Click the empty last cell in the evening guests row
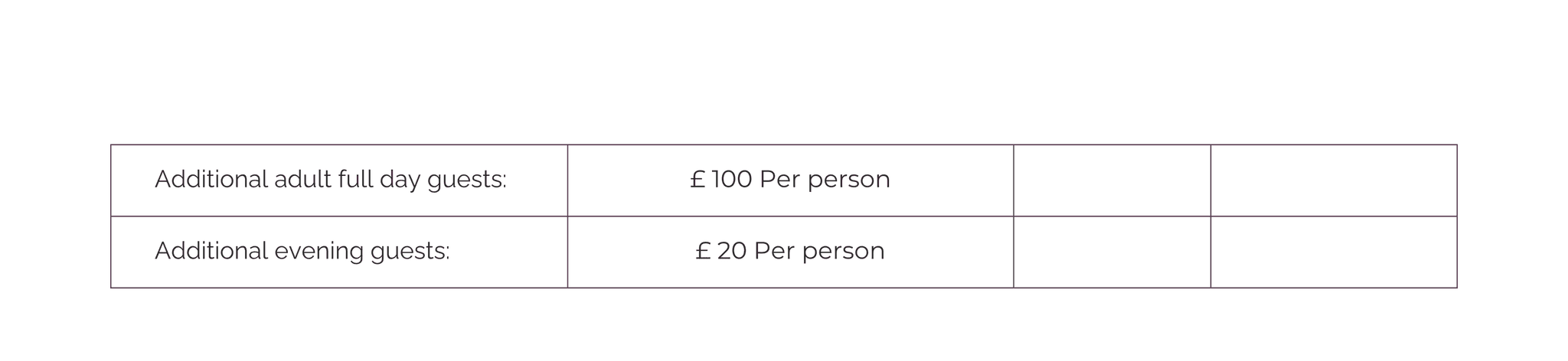Image resolution: width=1568 pixels, height=361 pixels. (x=1334, y=252)
